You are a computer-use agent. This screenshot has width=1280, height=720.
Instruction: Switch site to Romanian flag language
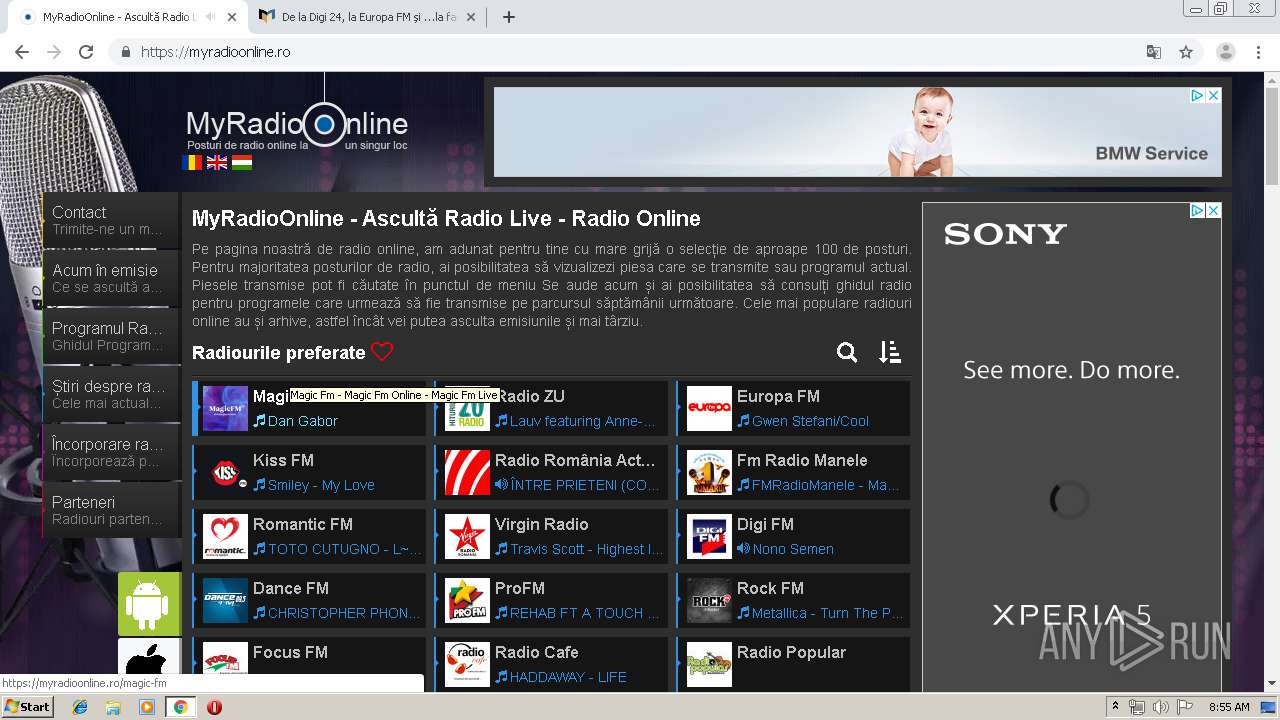(x=192, y=162)
